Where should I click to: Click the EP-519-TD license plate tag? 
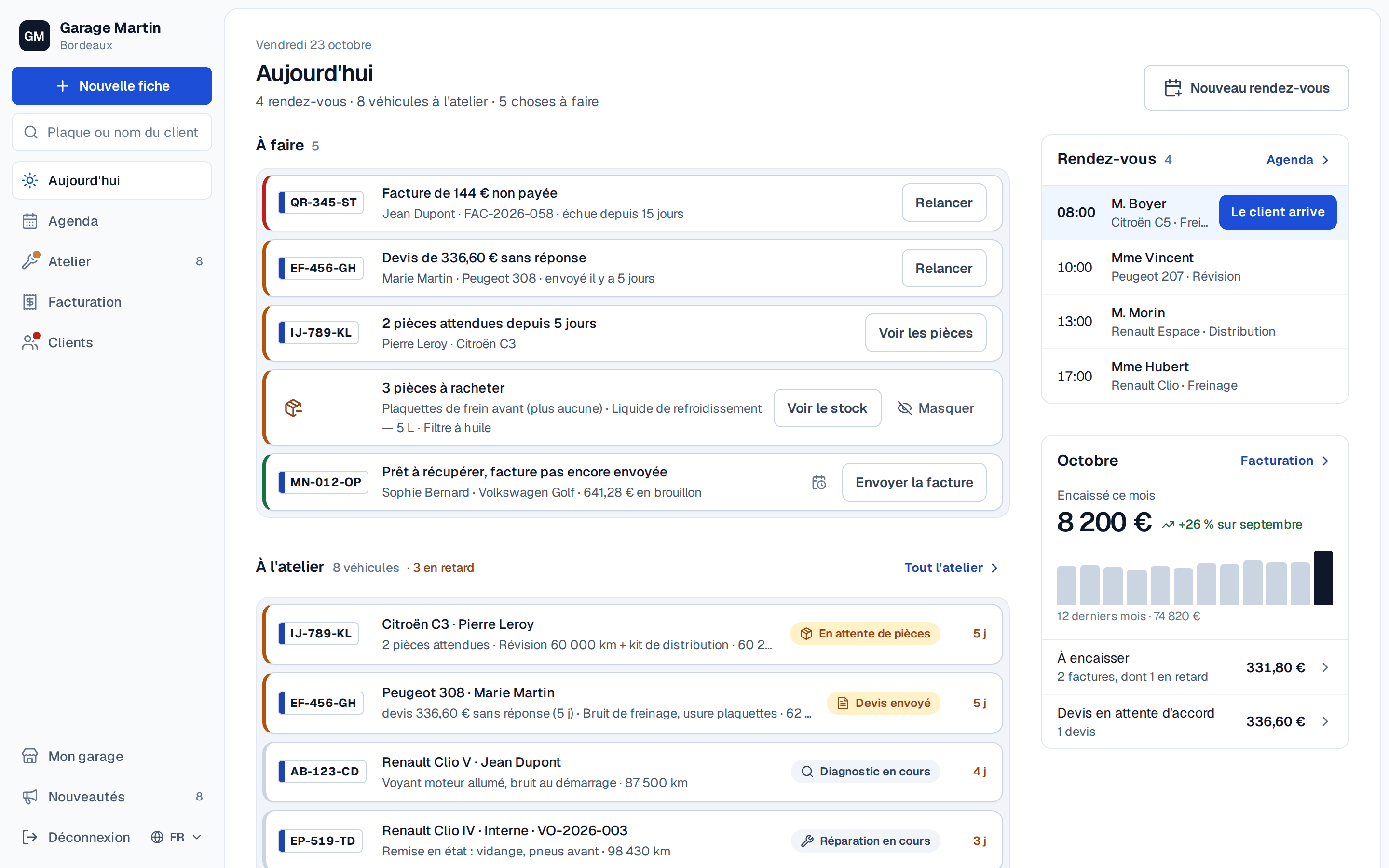[320, 841]
